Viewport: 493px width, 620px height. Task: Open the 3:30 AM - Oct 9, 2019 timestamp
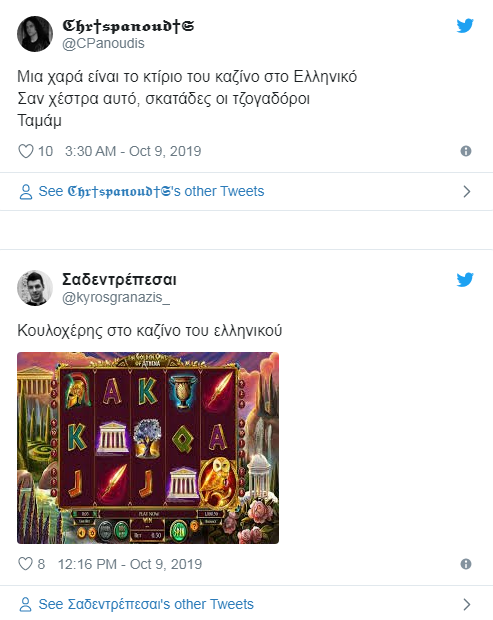coord(133,151)
